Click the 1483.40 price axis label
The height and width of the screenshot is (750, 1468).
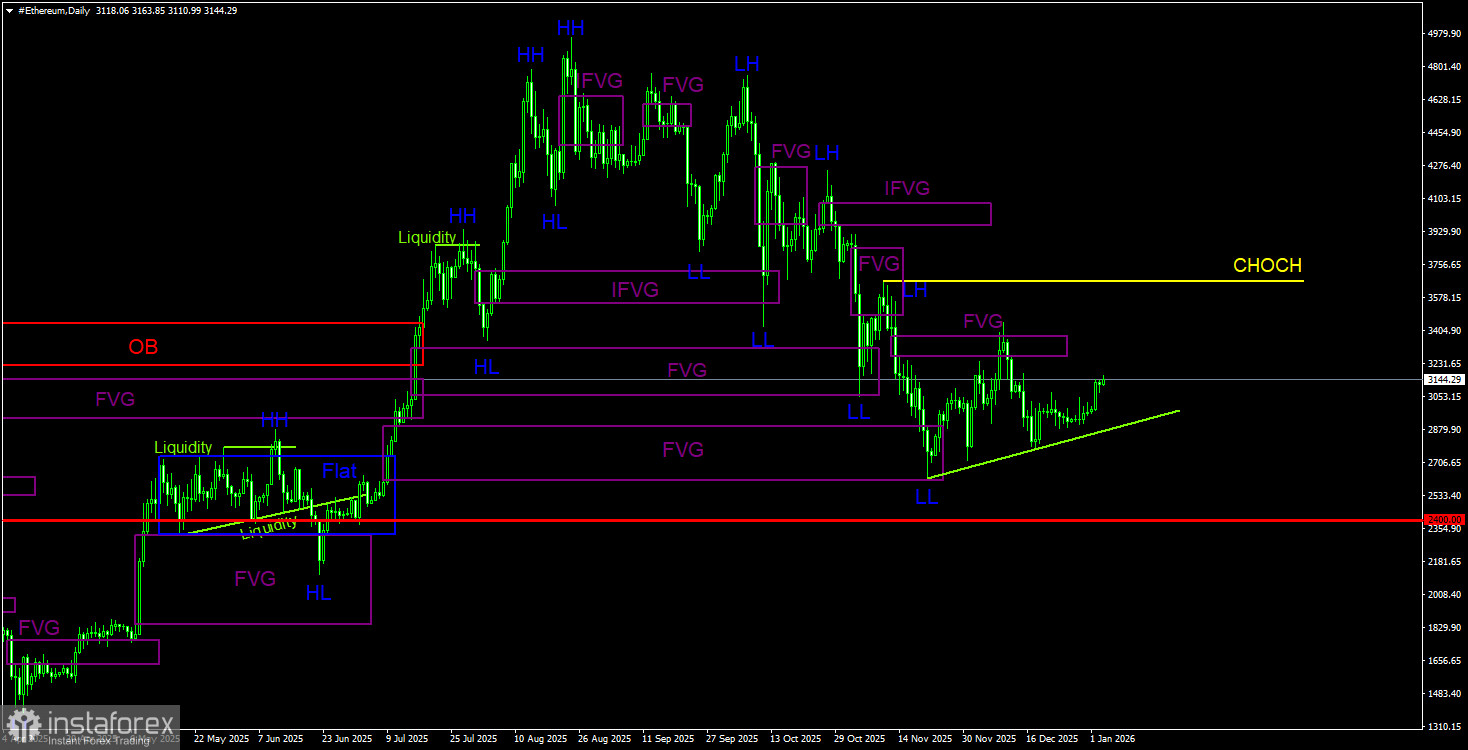(1444, 694)
